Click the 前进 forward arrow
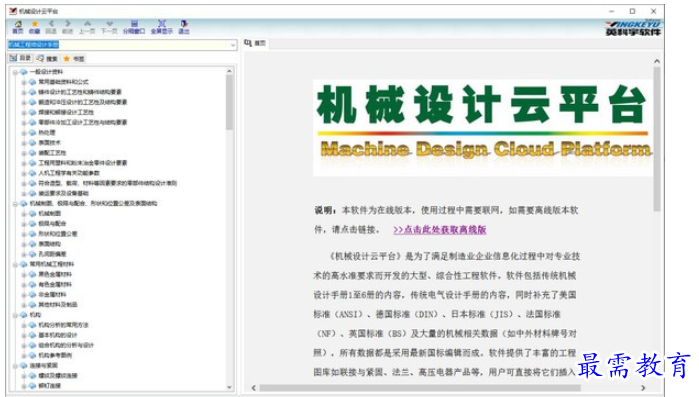Screen dimensions: 699x397 click(67, 27)
